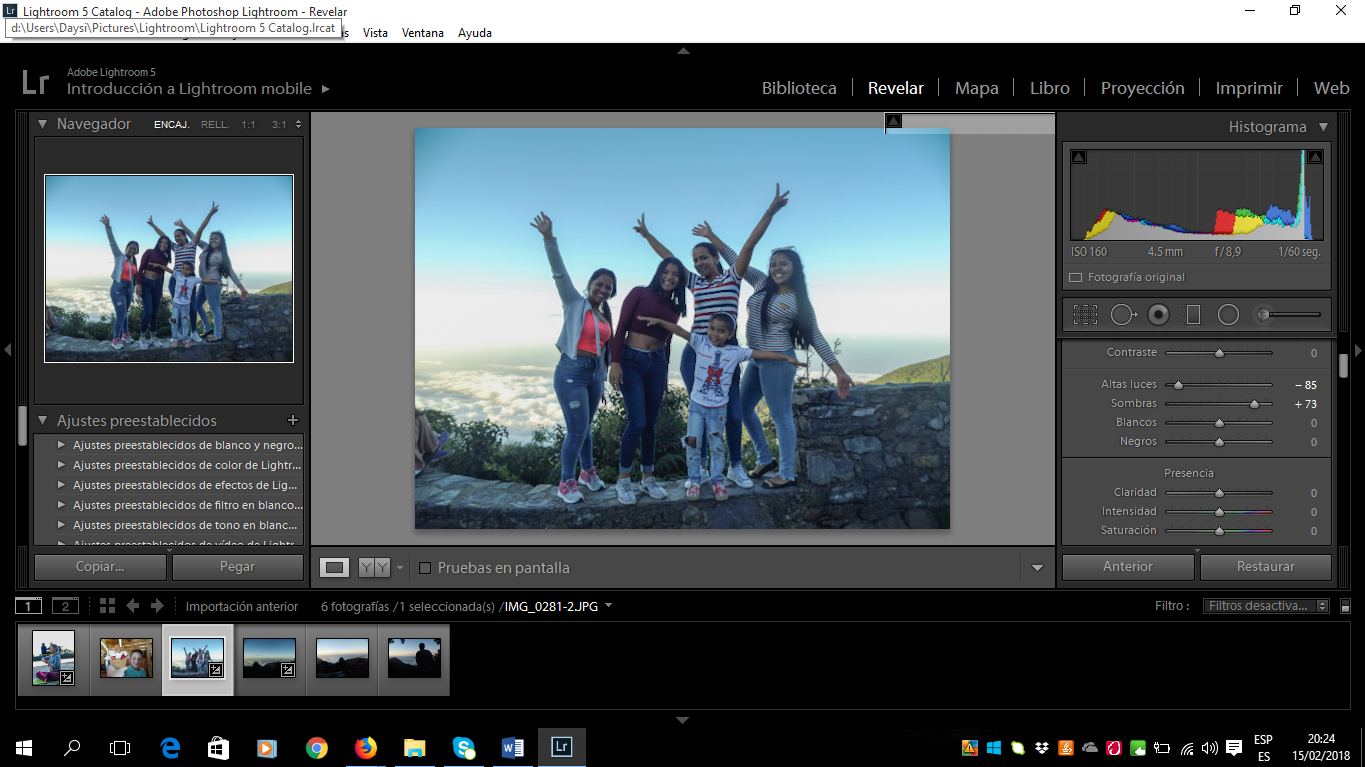Select the Crop Overlay tool
The height and width of the screenshot is (767, 1365).
click(1085, 315)
